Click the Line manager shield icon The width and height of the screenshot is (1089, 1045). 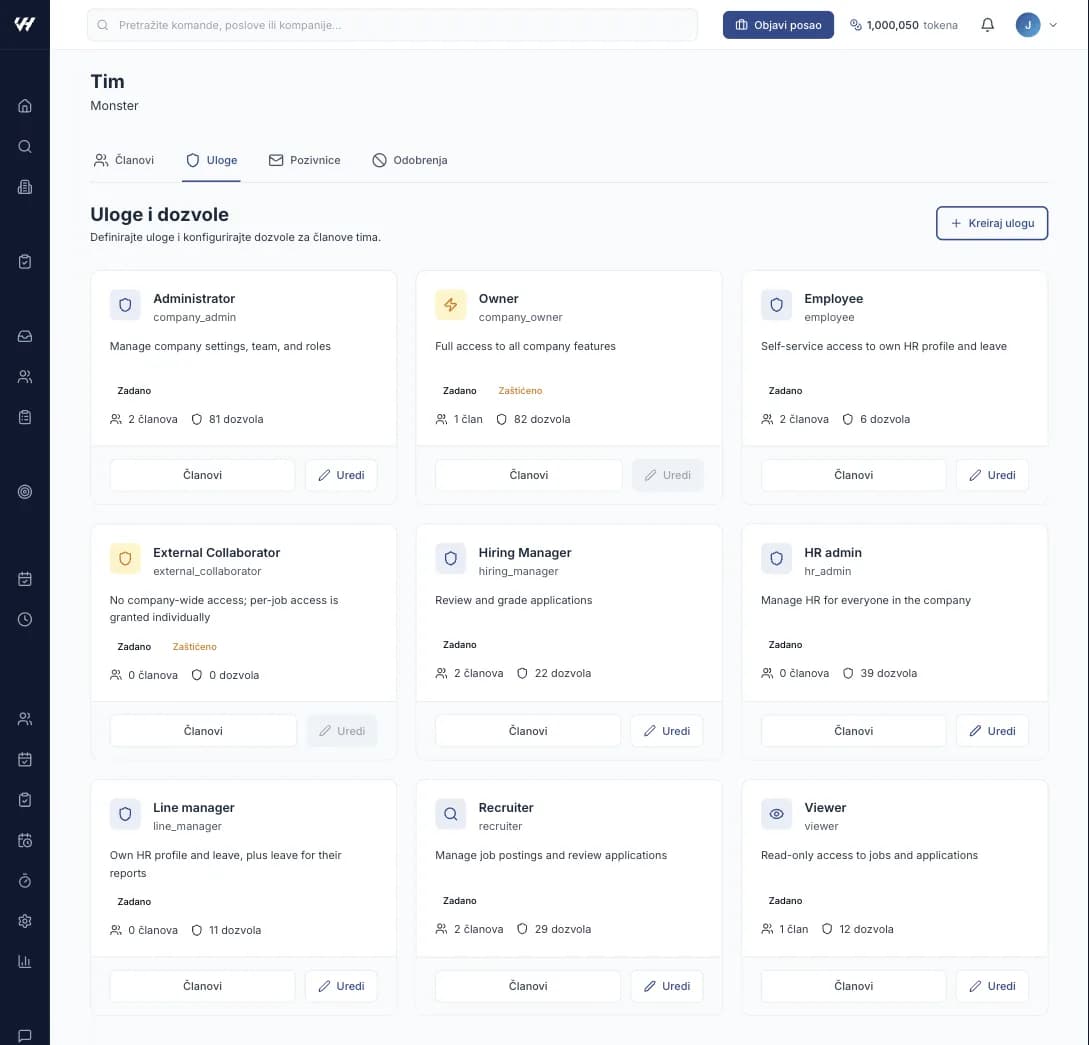[x=125, y=814]
